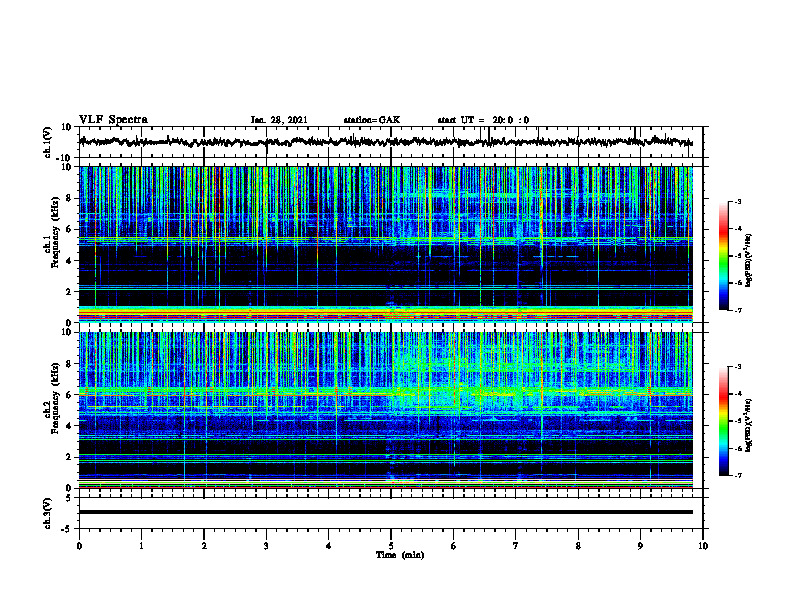Viewport: 792px width, 612px height.
Task: Click the "-3" label on ch.1 color bar
Action: 738,201
